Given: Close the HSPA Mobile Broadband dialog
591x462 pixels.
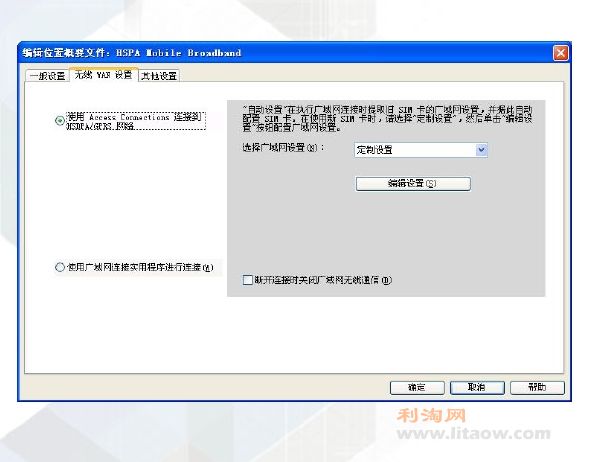Looking at the screenshot, I should coord(560,53).
